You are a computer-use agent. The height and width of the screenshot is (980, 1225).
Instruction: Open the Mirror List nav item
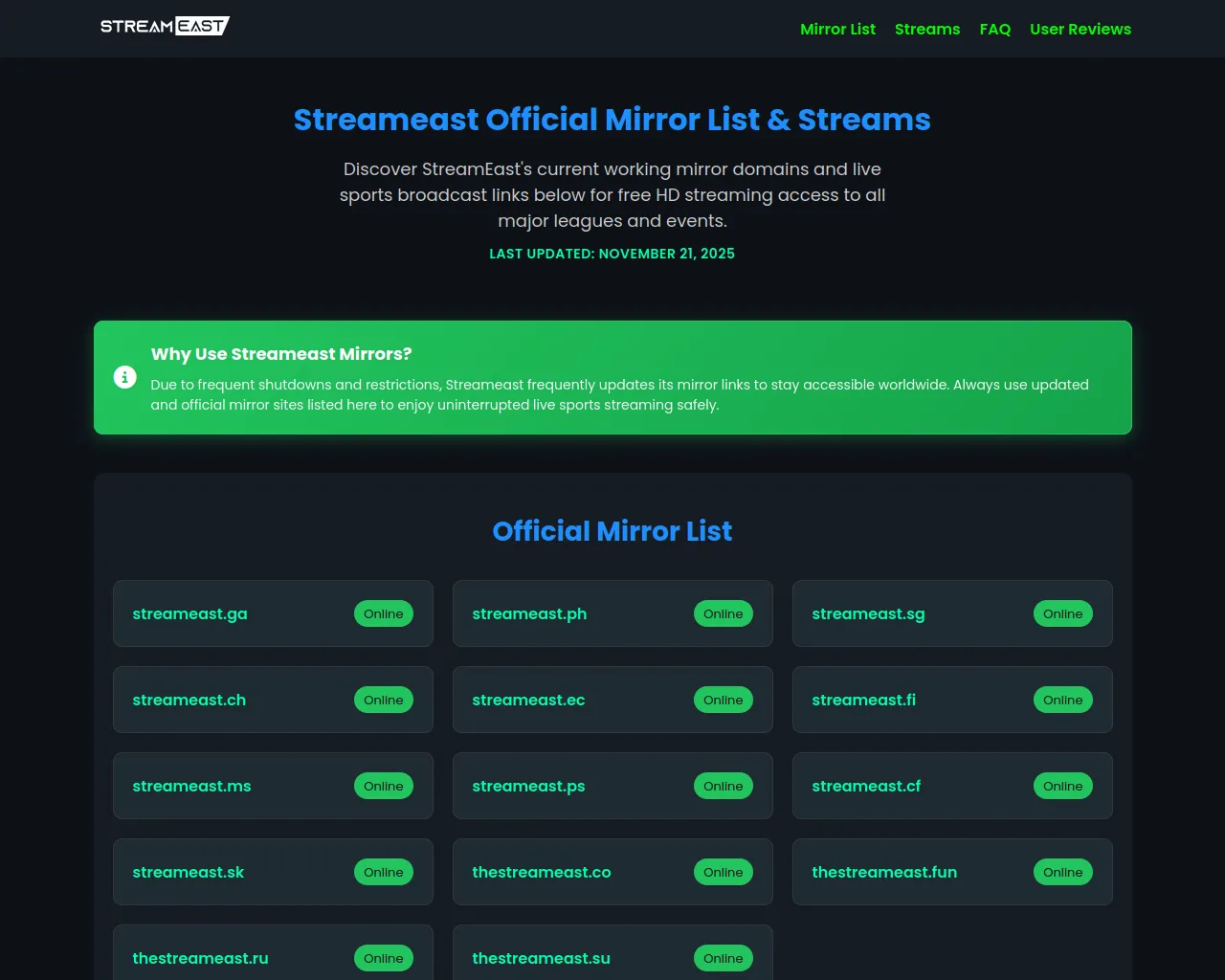(837, 29)
